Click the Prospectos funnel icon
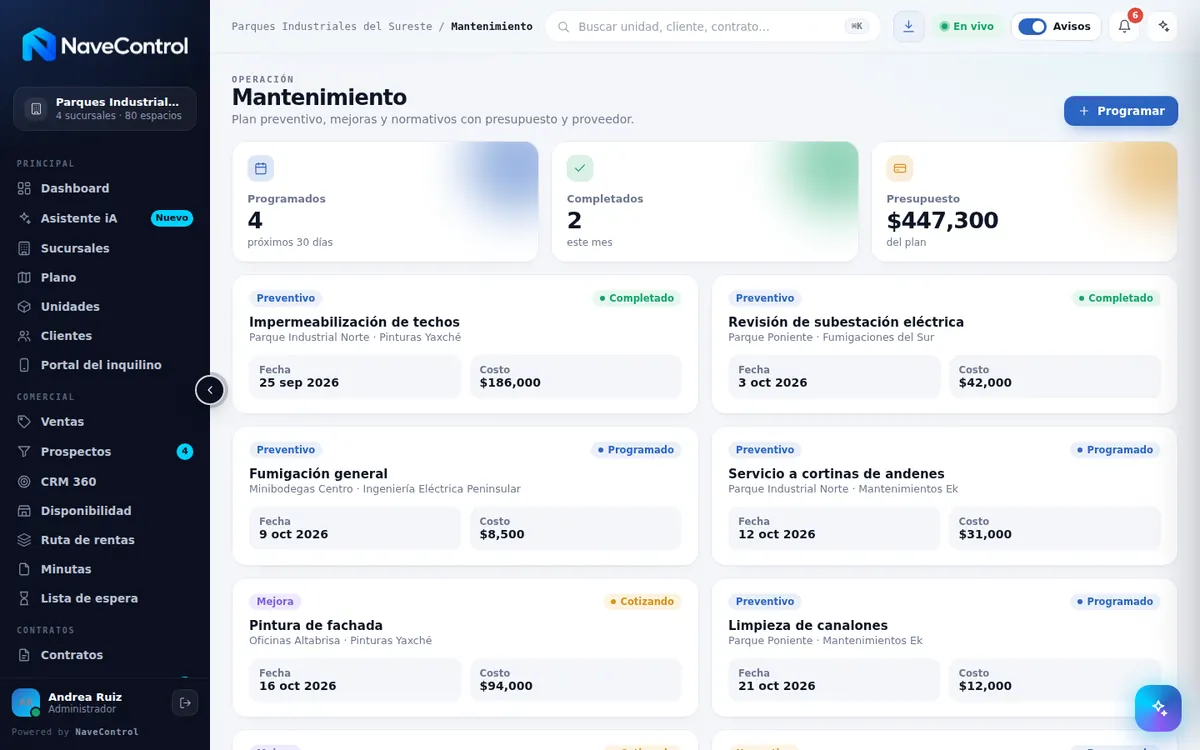 click(x=25, y=452)
